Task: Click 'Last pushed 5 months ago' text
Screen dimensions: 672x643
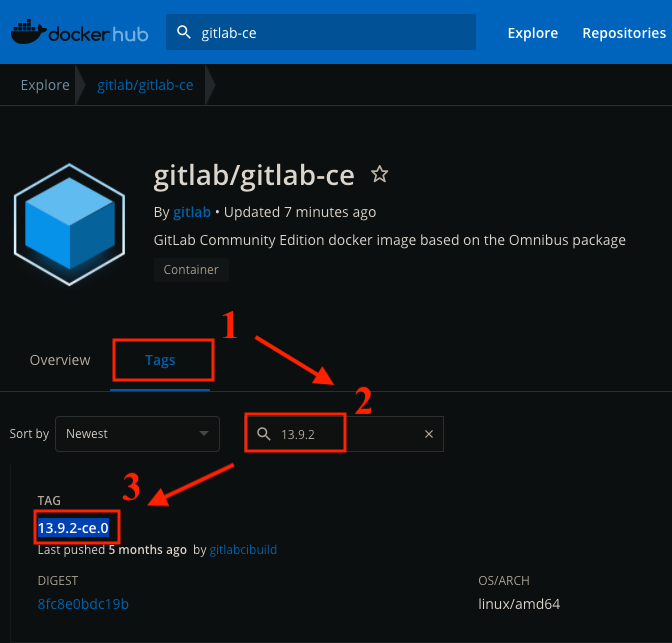Action: pos(112,550)
